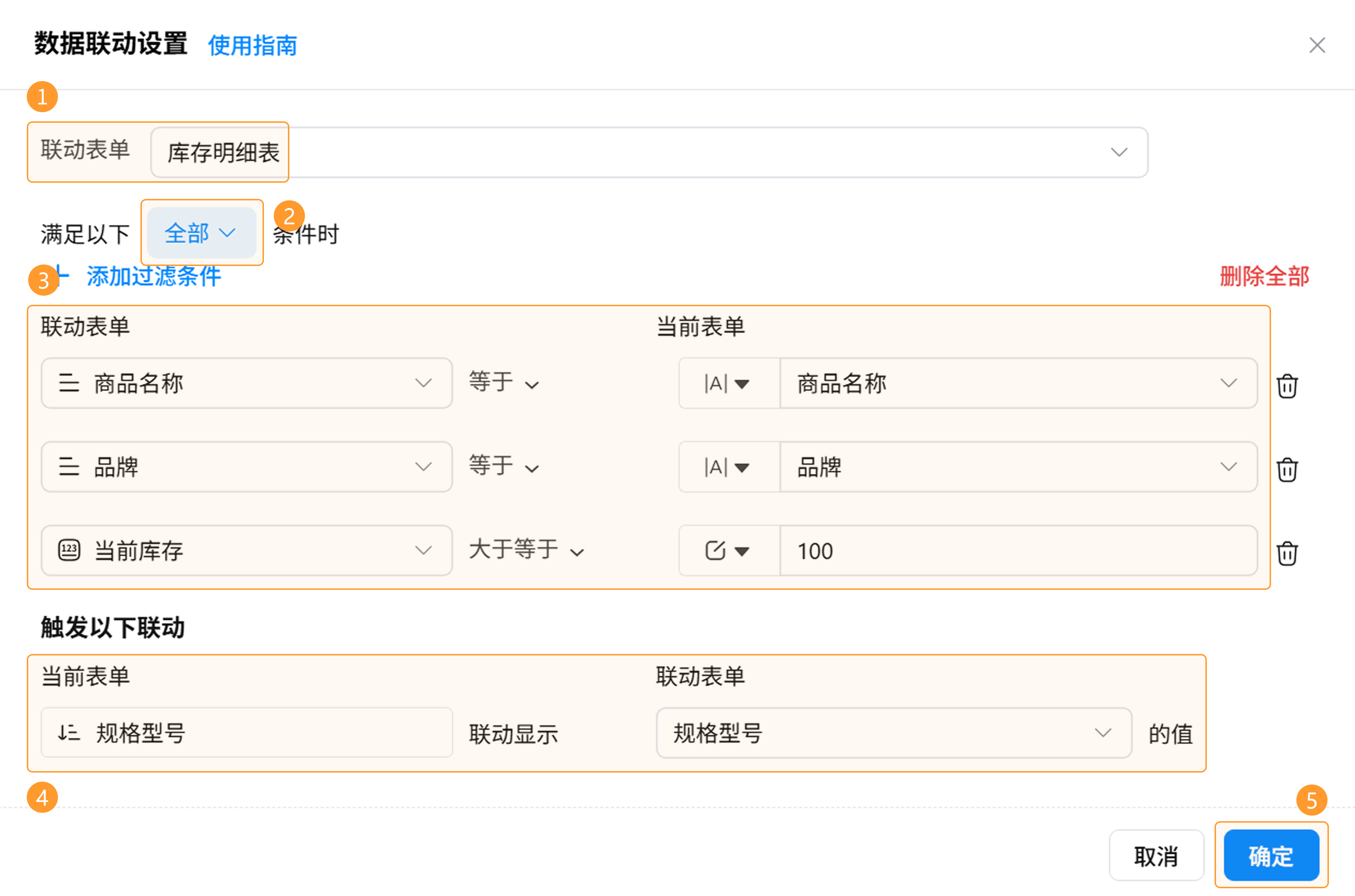Click 删除全部 to remove all conditions
Image resolution: width=1355 pixels, height=896 pixels.
pyautogui.click(x=1264, y=276)
